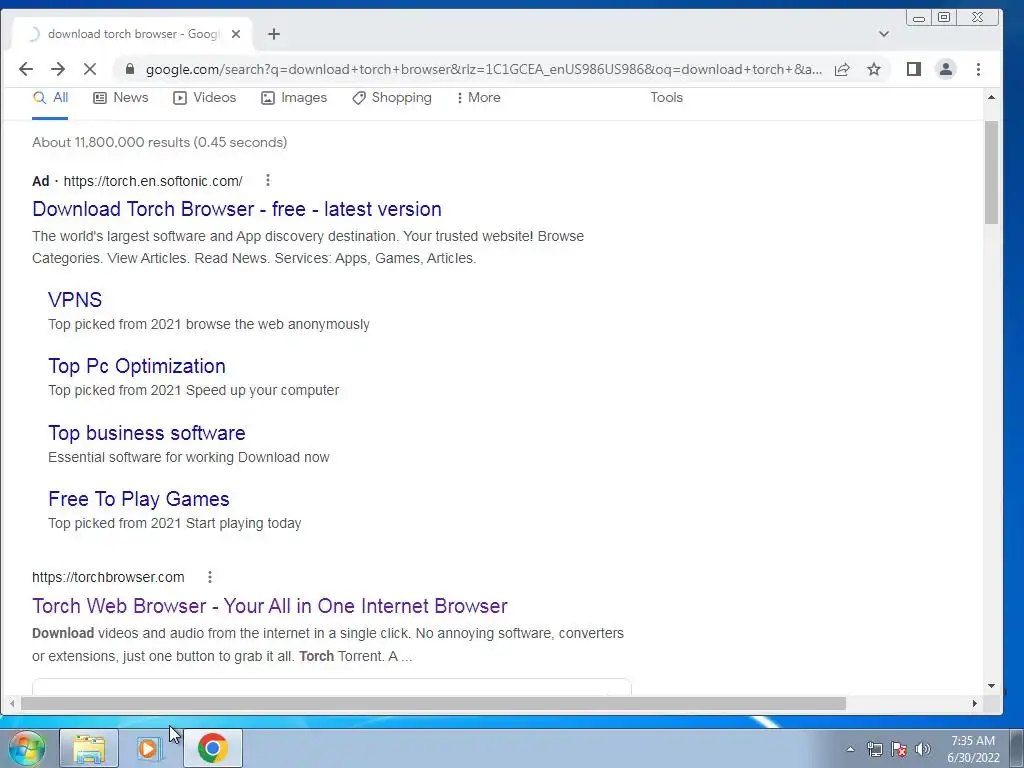This screenshot has height=768, width=1024.
Task: Click the scrollbar down arrow
Action: tap(991, 686)
